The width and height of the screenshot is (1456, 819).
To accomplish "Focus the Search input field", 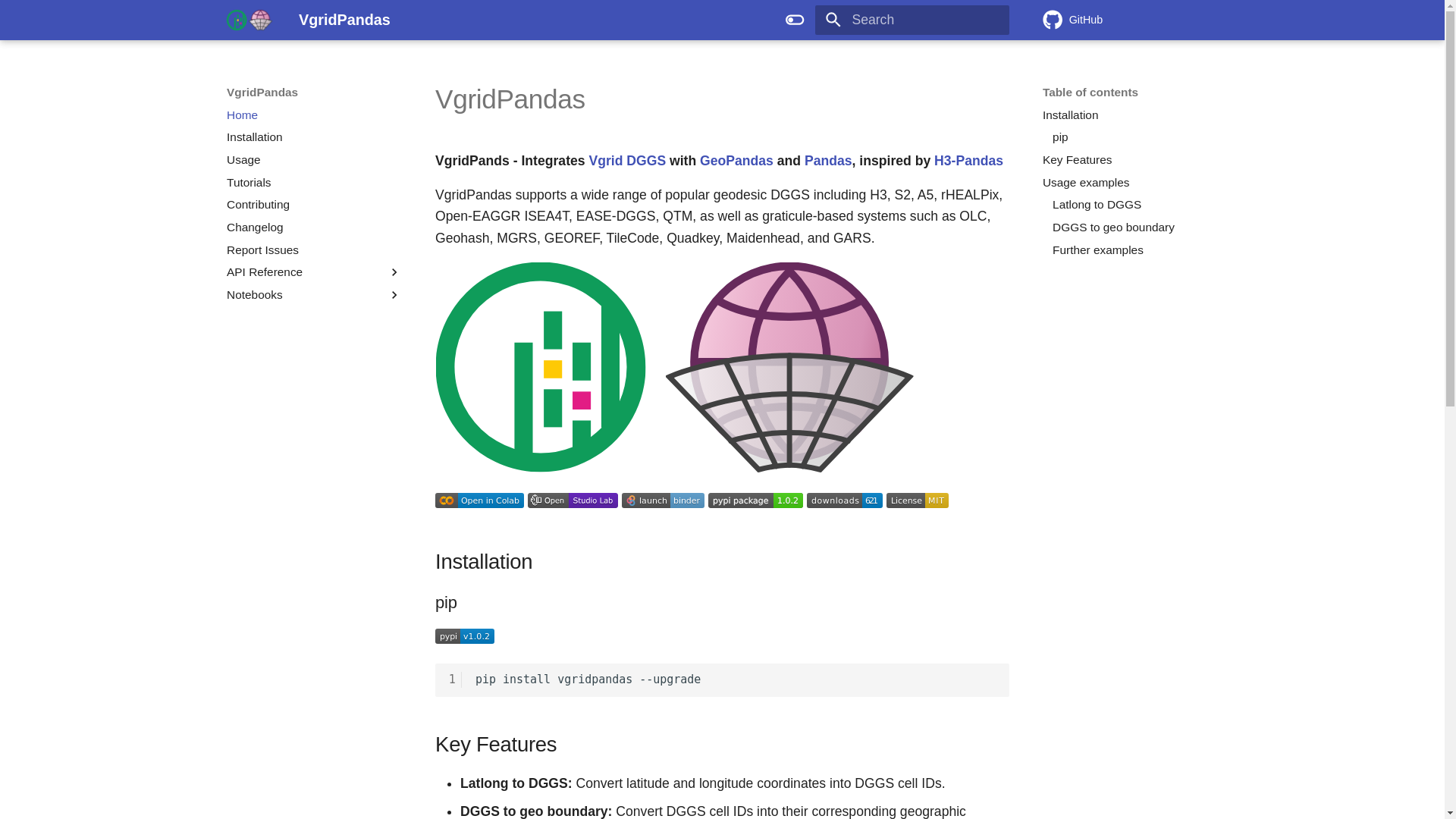I will click(912, 20).
